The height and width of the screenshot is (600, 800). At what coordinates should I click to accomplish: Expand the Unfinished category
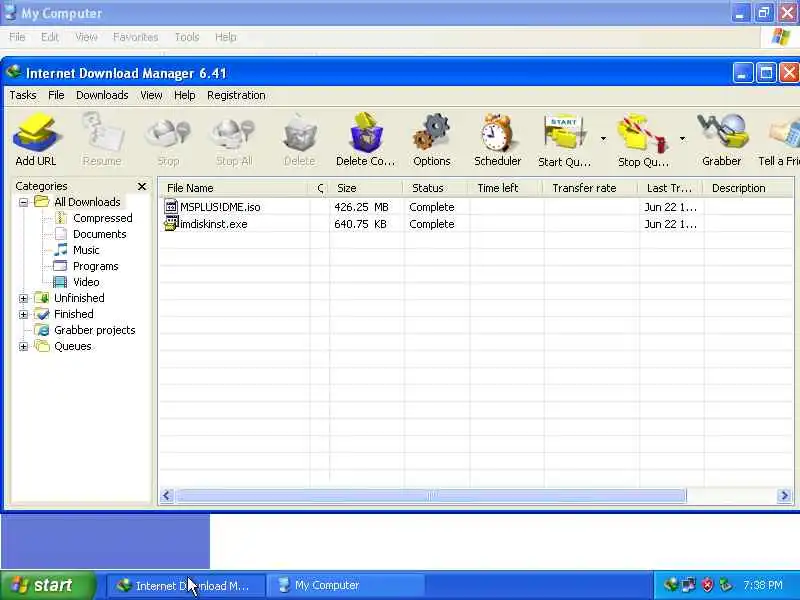point(23,298)
